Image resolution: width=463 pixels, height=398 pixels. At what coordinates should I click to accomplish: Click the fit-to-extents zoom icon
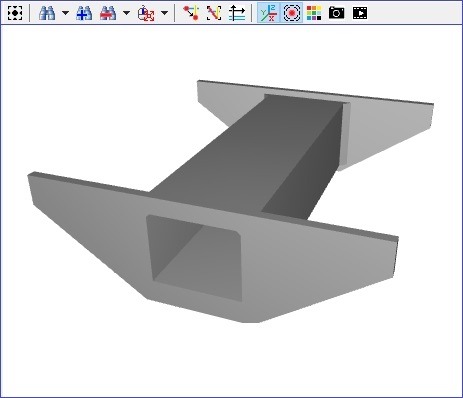[15, 13]
